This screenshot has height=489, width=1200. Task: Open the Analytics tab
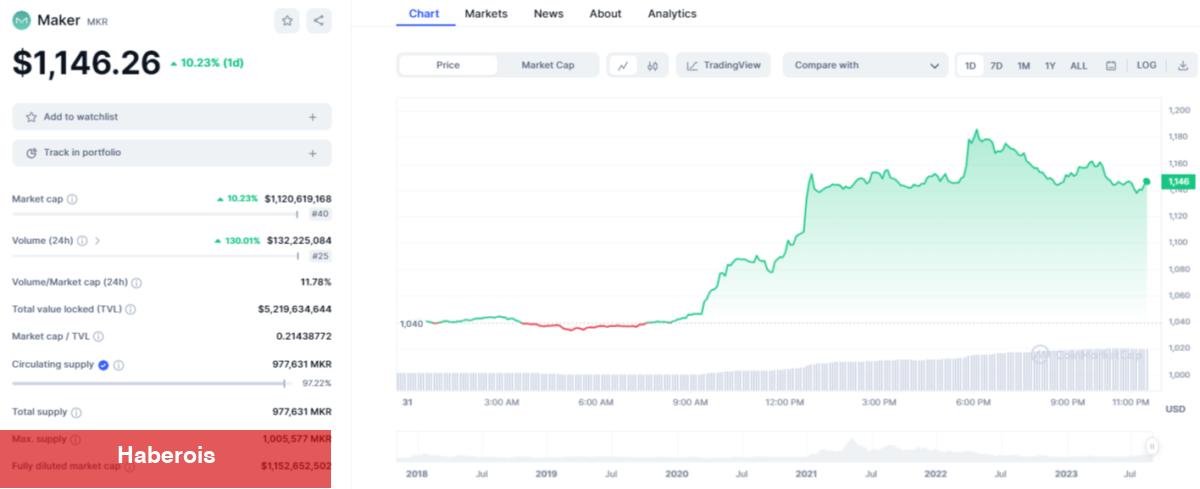pyautogui.click(x=672, y=14)
